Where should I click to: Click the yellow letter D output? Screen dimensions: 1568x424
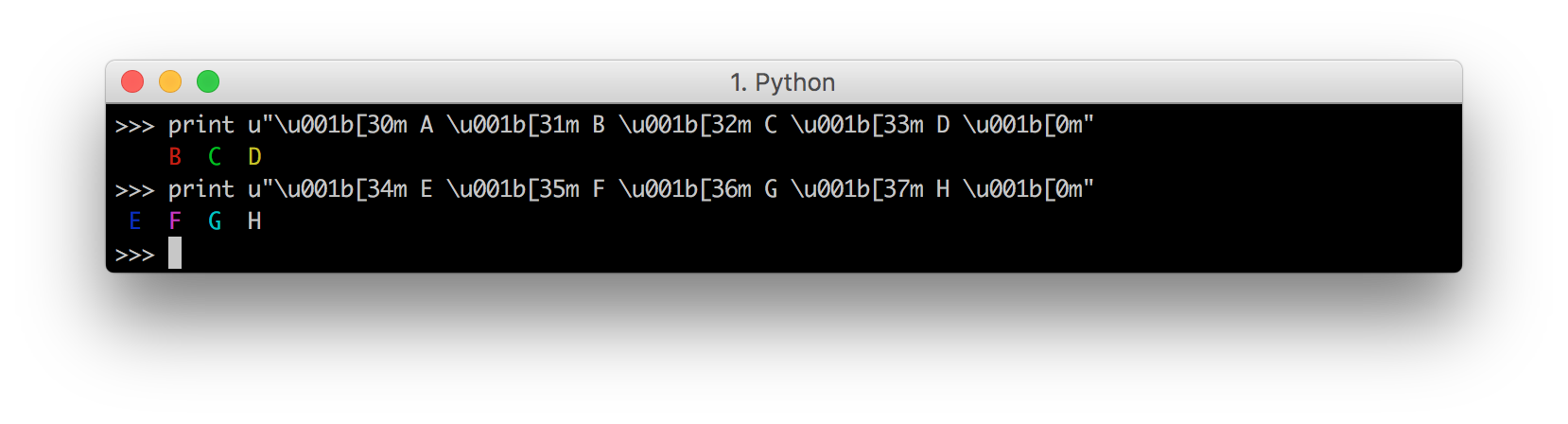pyautogui.click(x=254, y=157)
